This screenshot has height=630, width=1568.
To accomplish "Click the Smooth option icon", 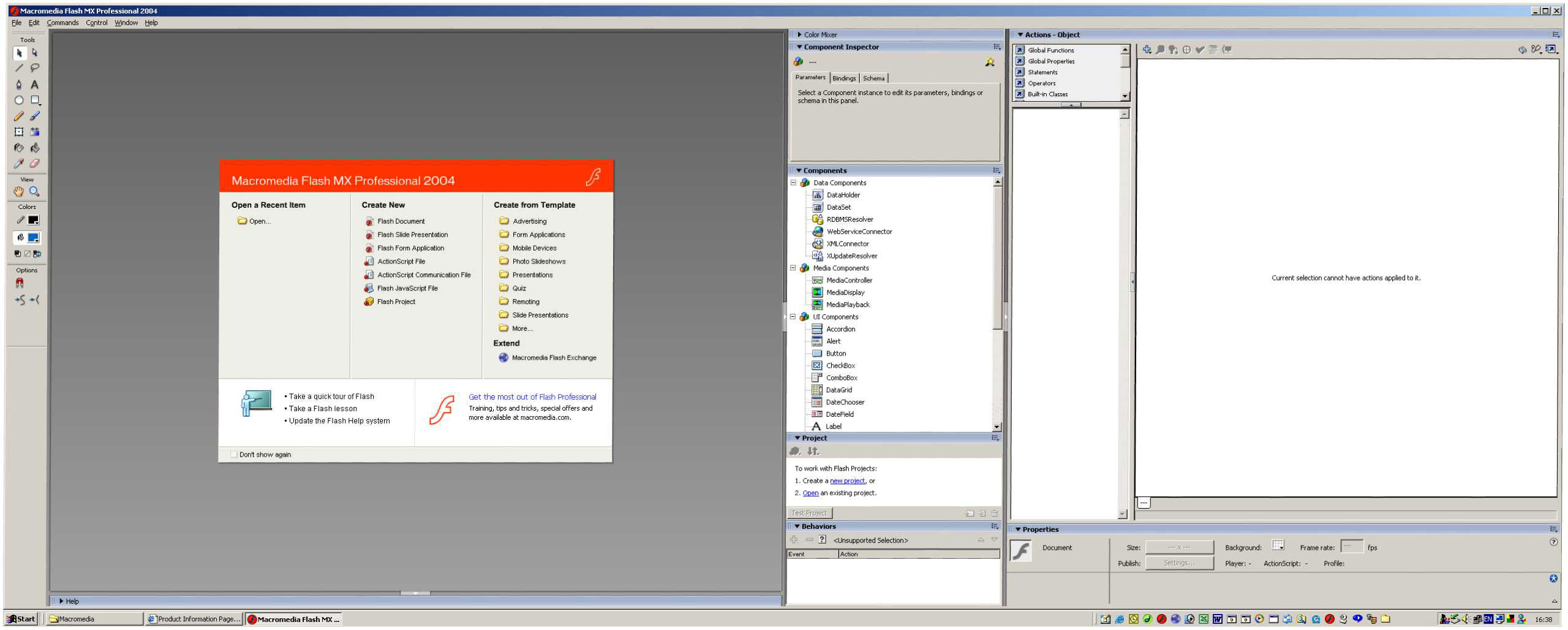I will pos(20,300).
